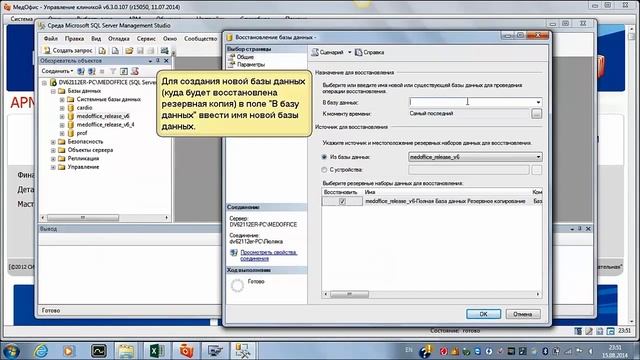This screenshot has height=360, width=640.
Task: Expand the cardio database node
Action: pos(62,108)
